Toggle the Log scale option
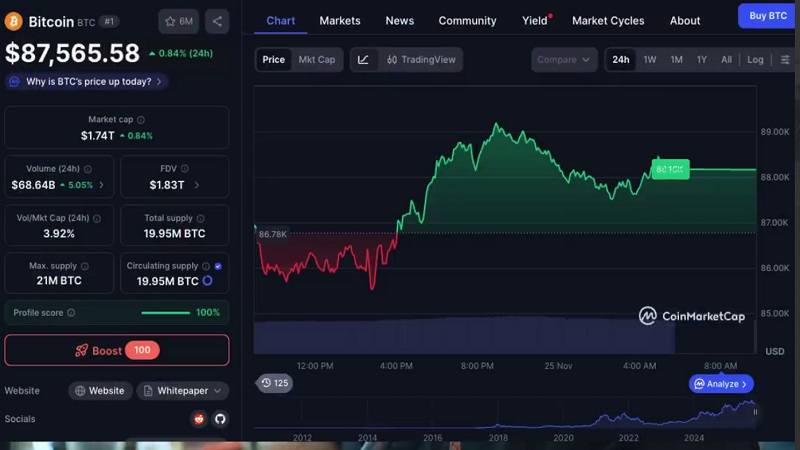This screenshot has width=800, height=450. pyautogui.click(x=755, y=60)
